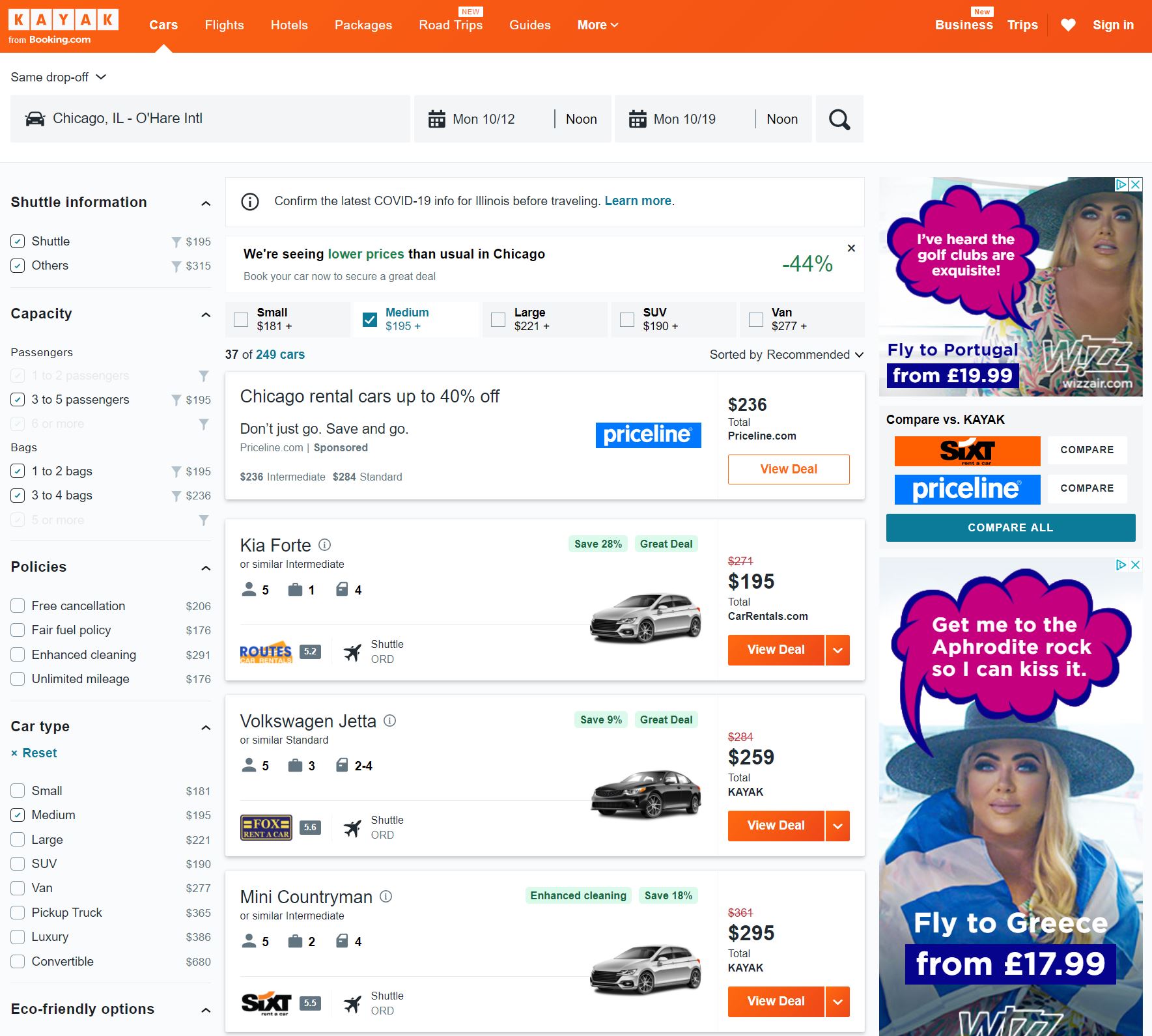Image resolution: width=1152 pixels, height=1036 pixels.
Task: Click Others only filter icon
Action: tap(176, 266)
